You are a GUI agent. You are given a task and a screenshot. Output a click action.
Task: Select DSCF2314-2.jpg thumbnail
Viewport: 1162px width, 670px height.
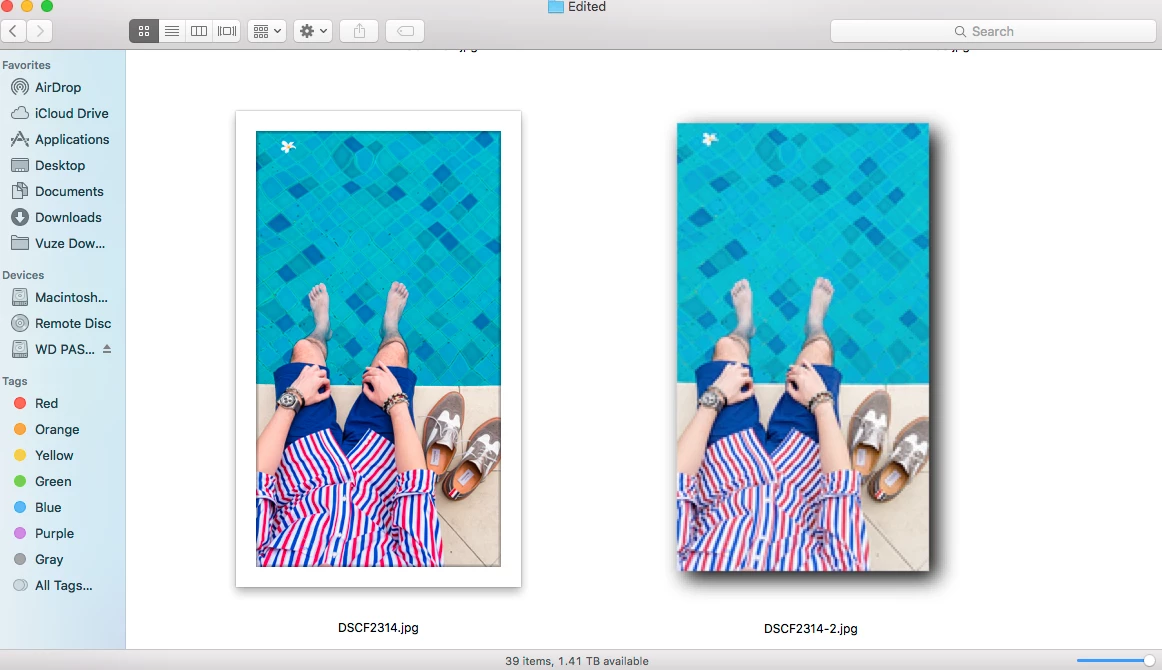(803, 347)
